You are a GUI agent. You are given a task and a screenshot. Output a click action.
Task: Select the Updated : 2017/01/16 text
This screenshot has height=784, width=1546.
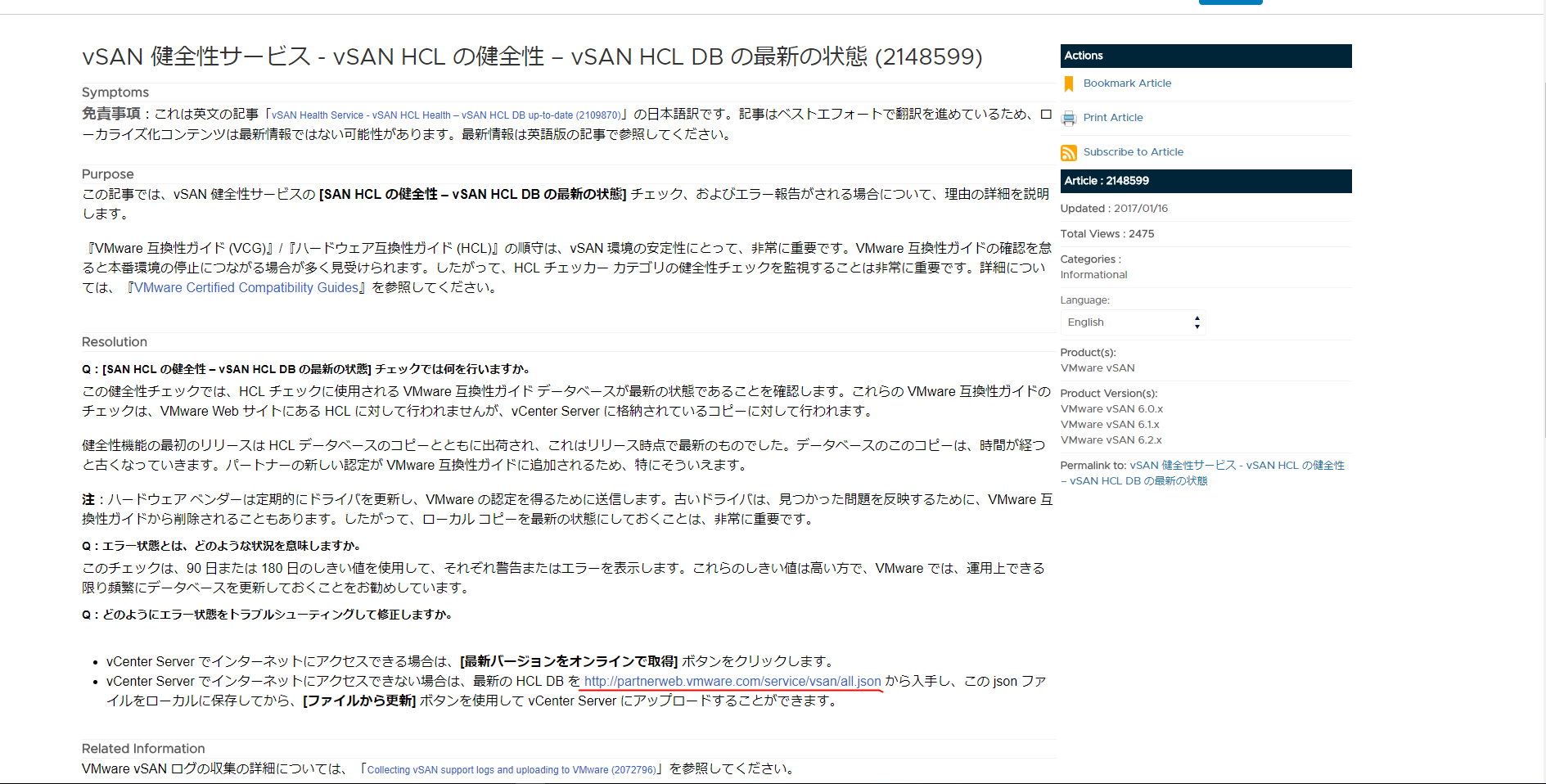(x=1114, y=209)
